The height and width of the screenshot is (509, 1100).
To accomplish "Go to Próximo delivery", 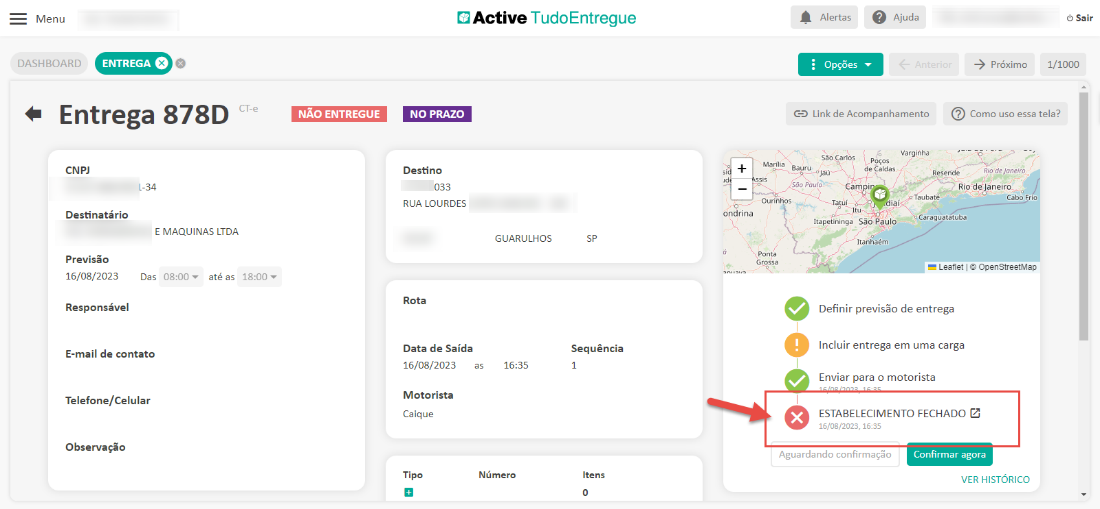I will click(1000, 65).
